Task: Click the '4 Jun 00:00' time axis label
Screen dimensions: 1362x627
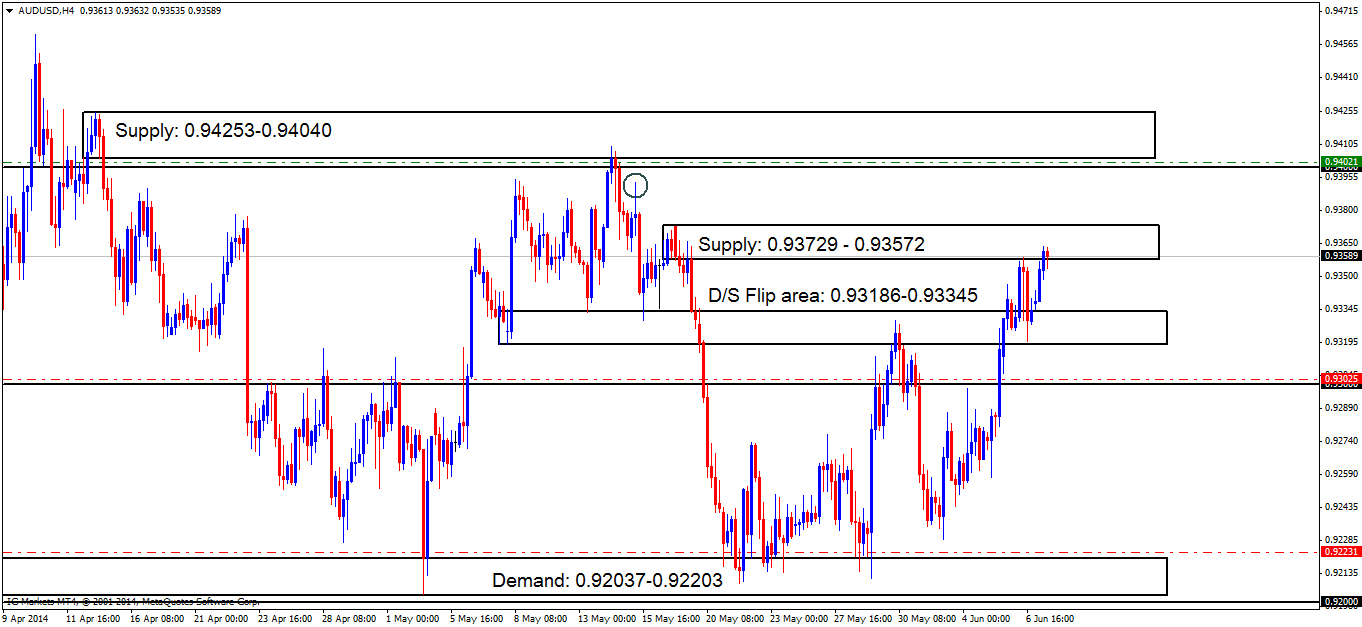Action: [x=985, y=619]
